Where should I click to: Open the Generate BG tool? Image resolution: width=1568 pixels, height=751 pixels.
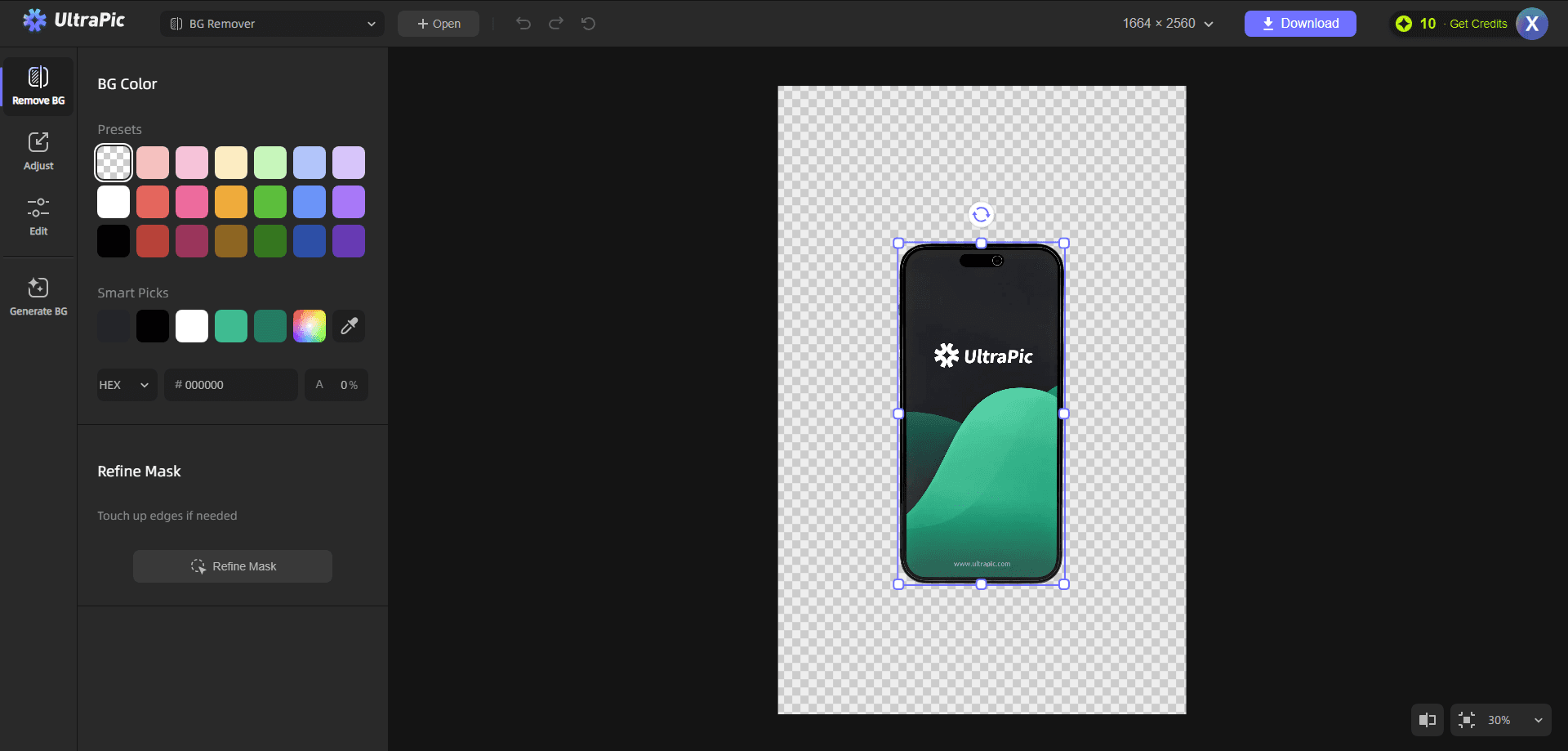38,296
